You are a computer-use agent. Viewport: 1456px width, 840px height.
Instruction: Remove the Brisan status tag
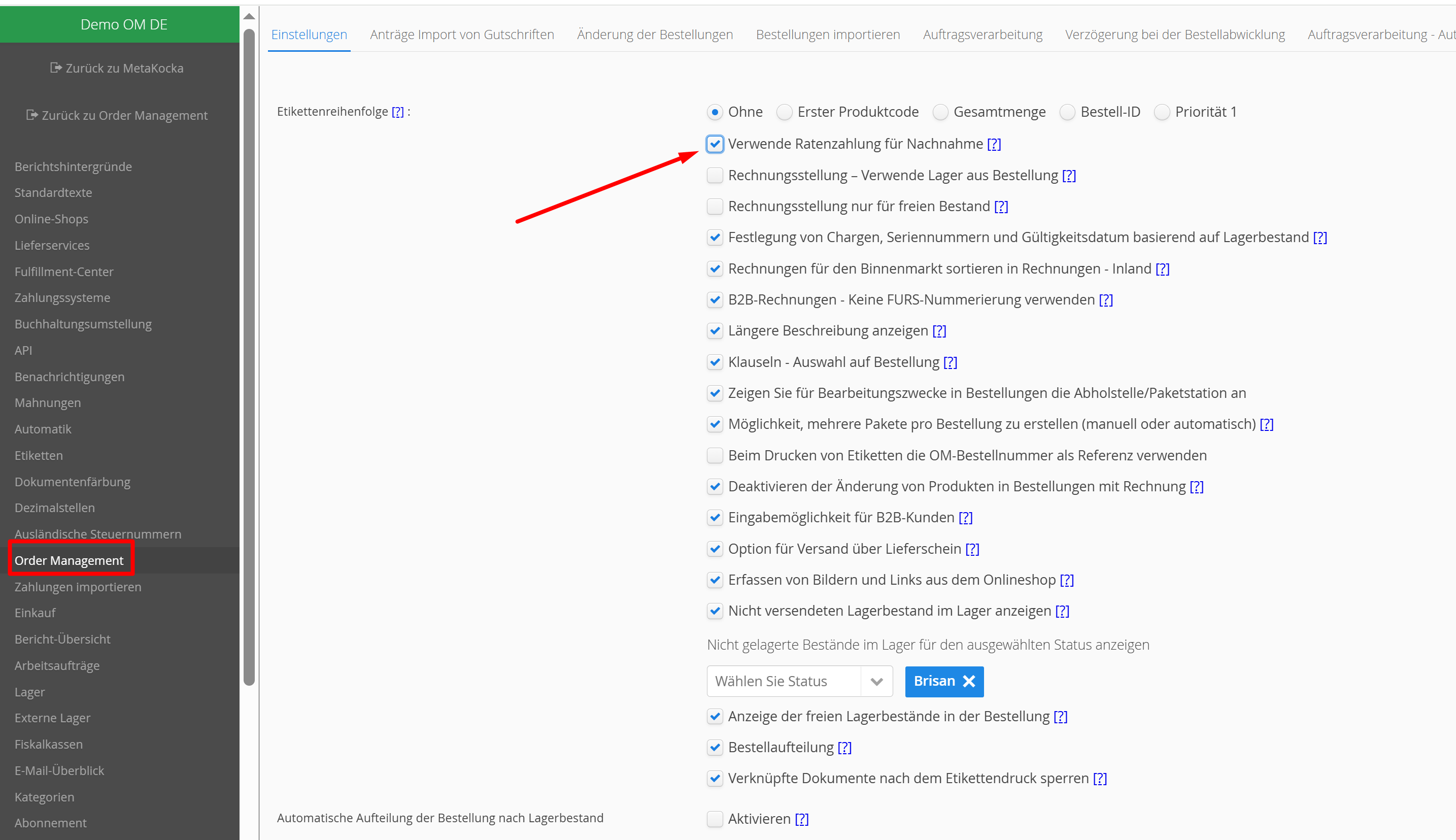click(x=969, y=681)
